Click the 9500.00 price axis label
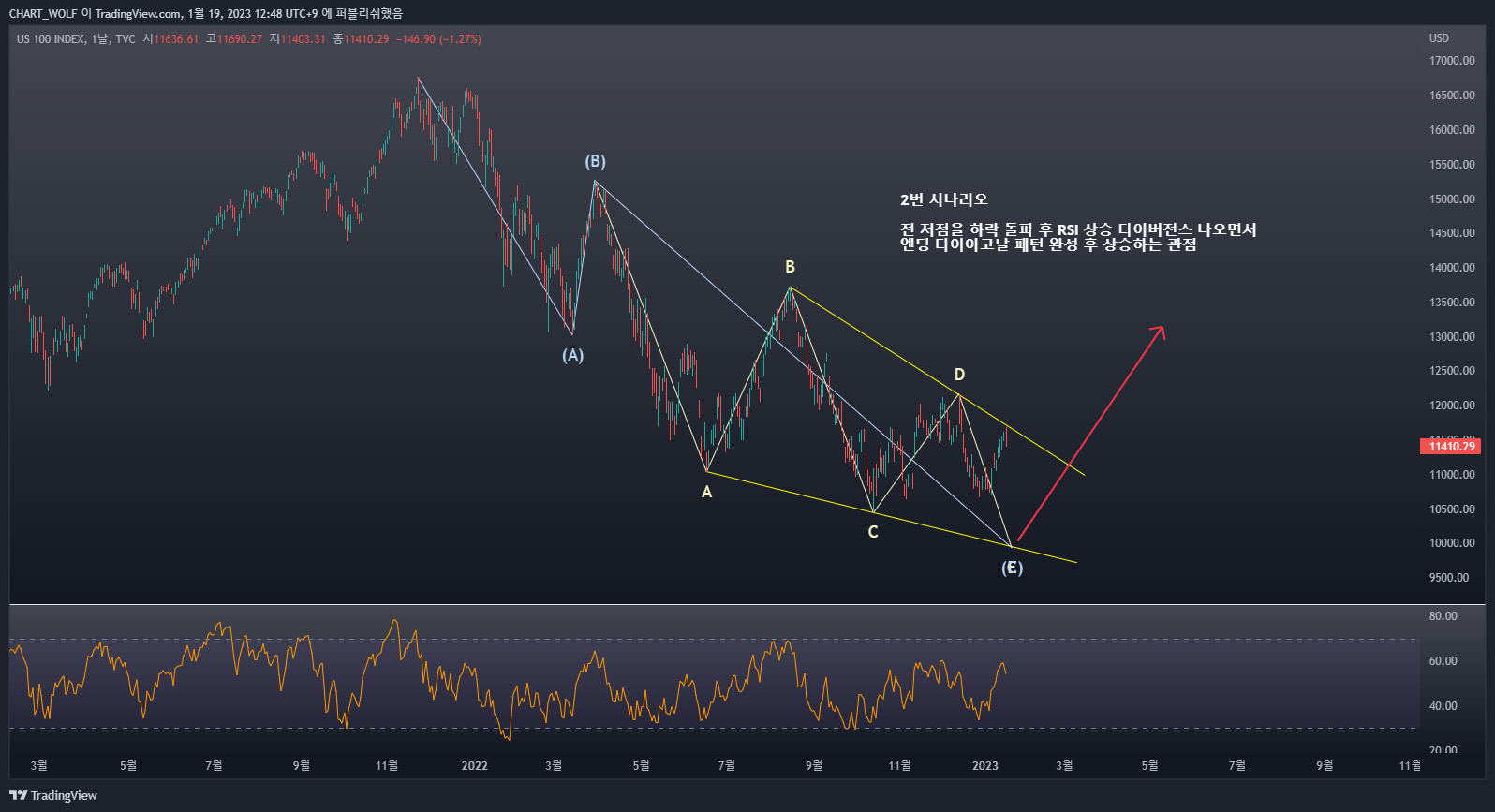This screenshot has width=1495, height=812. tap(1449, 578)
